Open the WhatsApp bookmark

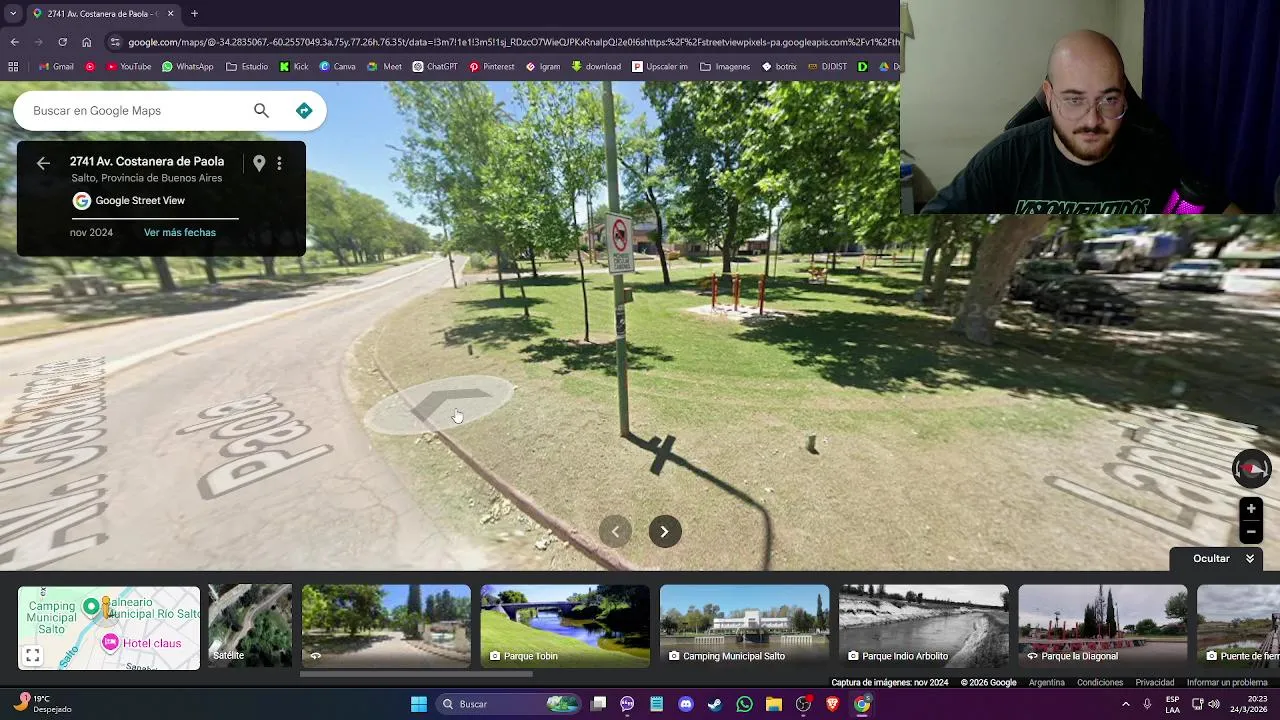pyautogui.click(x=187, y=67)
